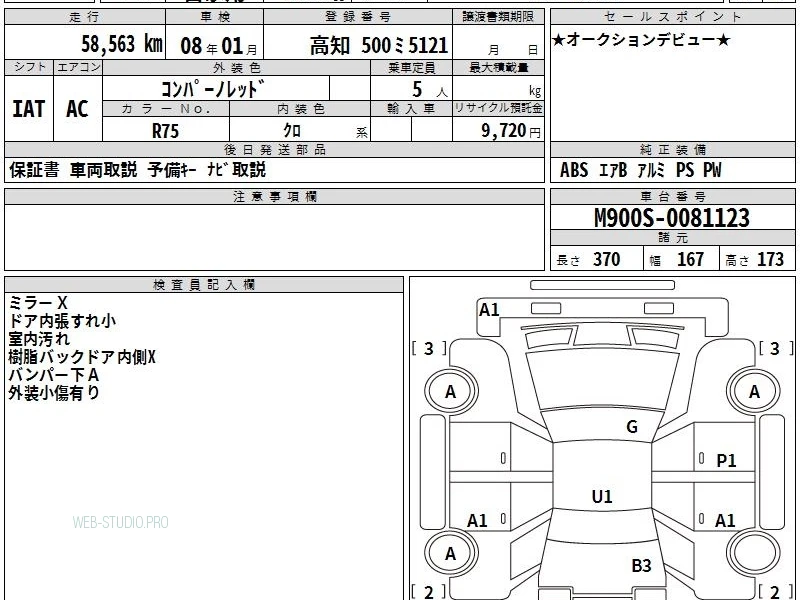Select inspector note 外装小傷有り
The height and width of the screenshot is (600, 800).
tap(54, 393)
